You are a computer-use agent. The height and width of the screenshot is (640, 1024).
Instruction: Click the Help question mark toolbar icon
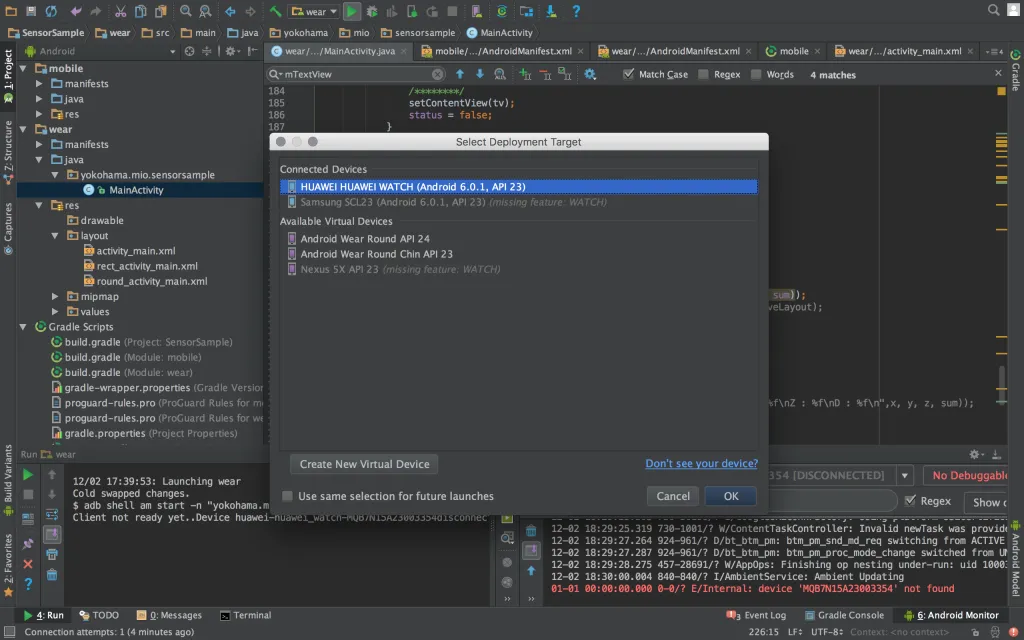click(576, 11)
